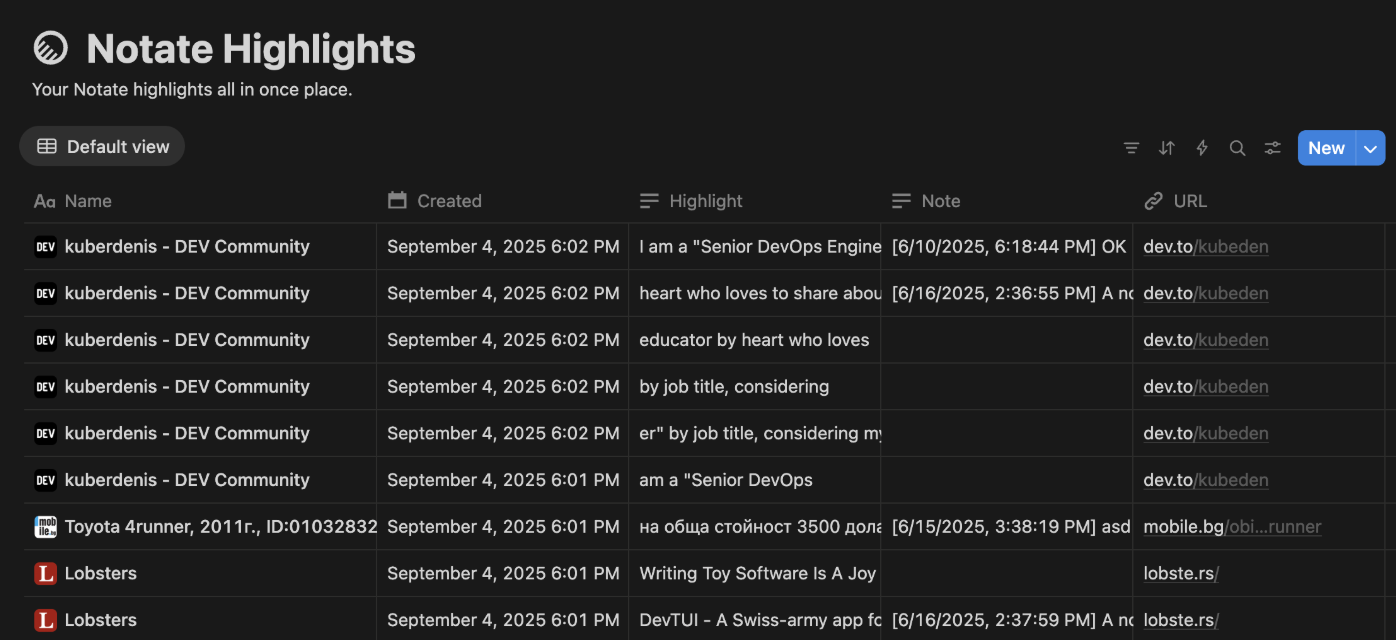Image resolution: width=1396 pixels, height=640 pixels.
Task: Open the mobile.bg URL link
Action: [1232, 527]
